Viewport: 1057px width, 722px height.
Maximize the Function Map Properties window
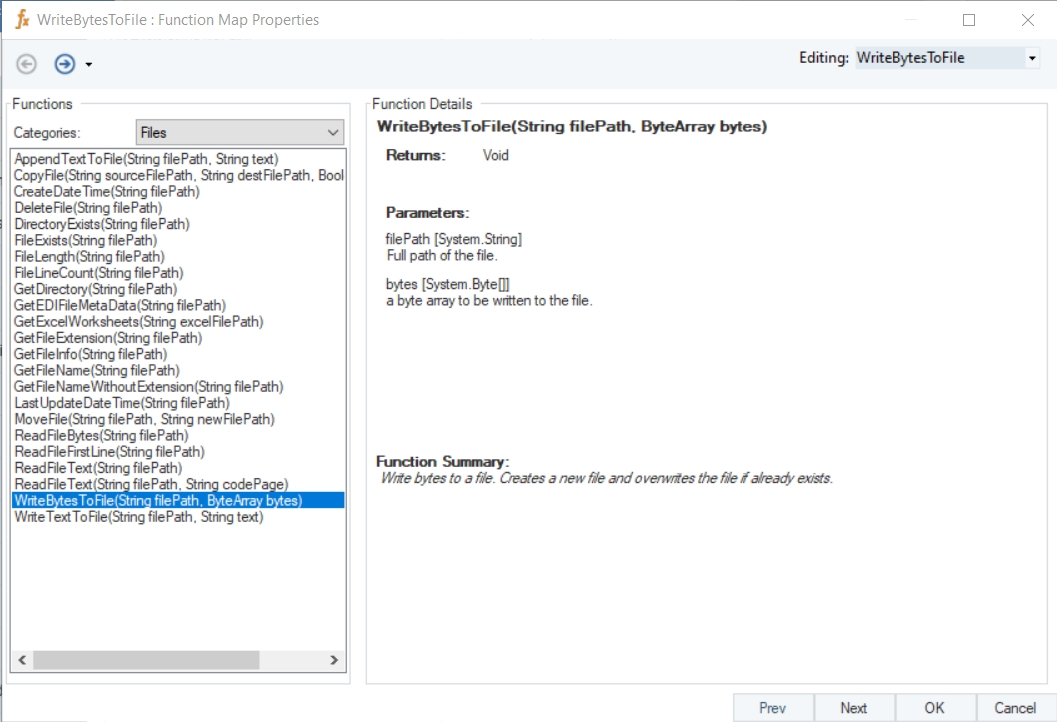968,20
